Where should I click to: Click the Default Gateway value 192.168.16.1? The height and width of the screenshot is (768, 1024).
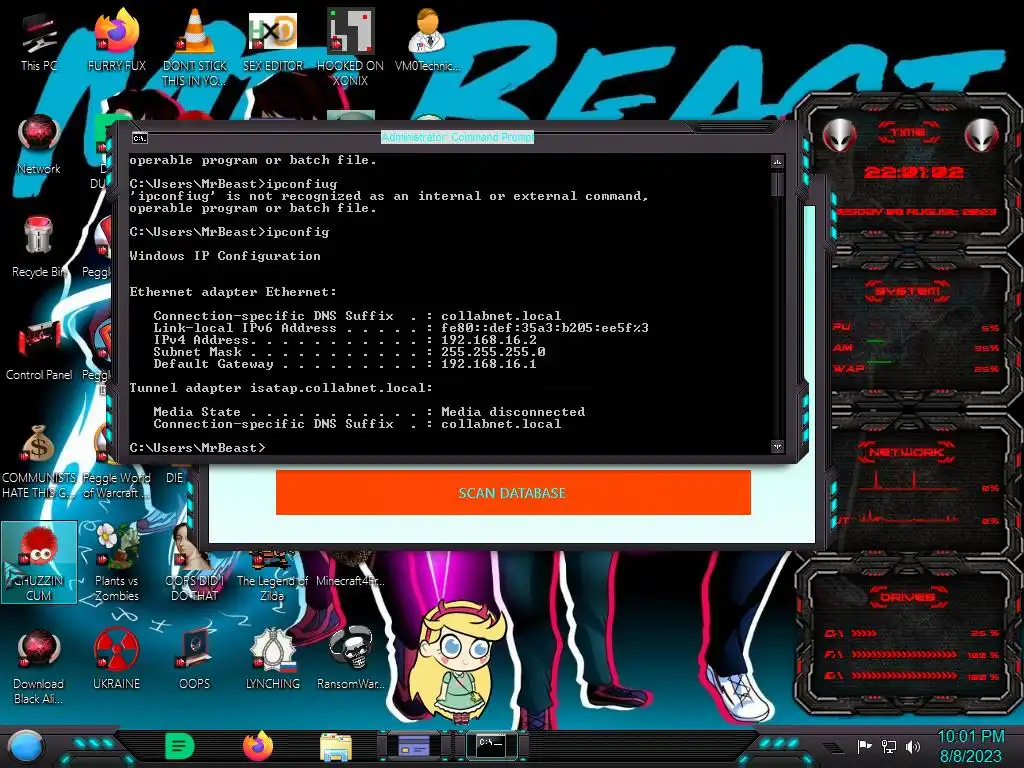488,364
